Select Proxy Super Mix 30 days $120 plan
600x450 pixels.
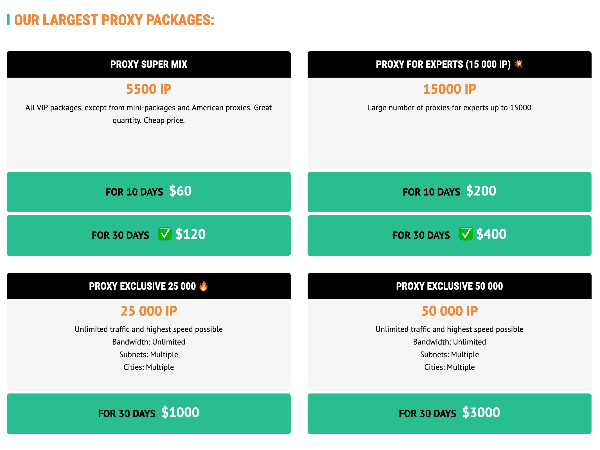click(148, 235)
